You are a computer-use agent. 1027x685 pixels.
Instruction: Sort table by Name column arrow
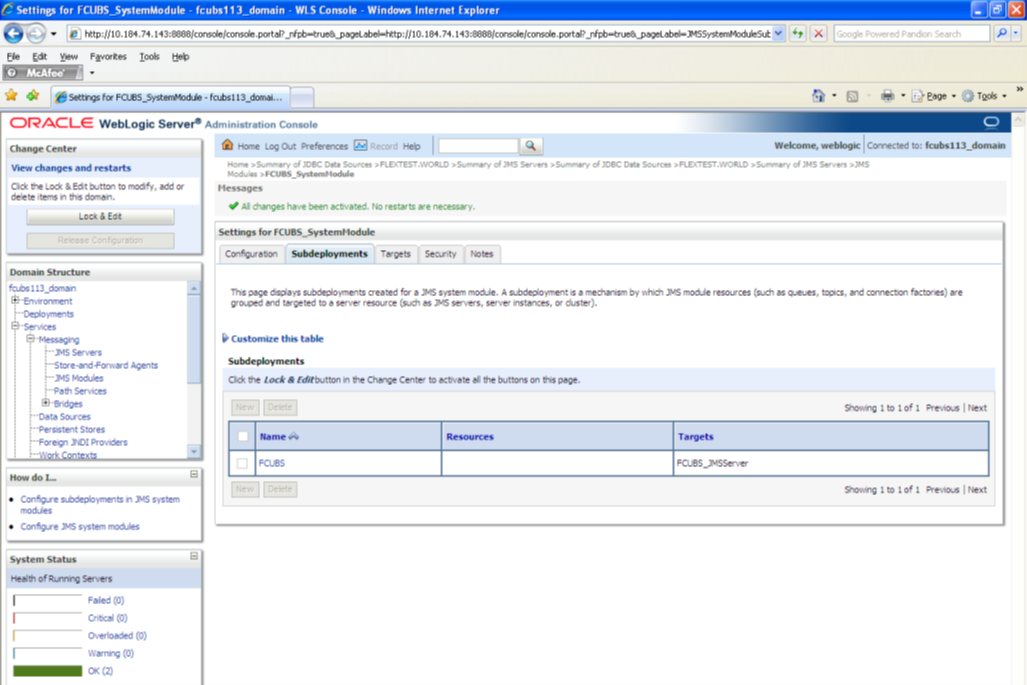click(x=293, y=437)
